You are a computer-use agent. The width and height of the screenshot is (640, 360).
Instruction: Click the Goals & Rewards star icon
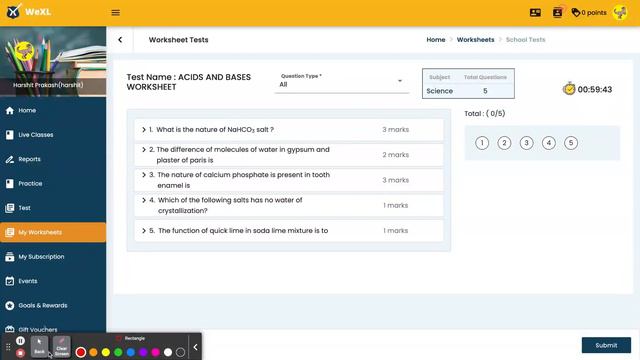tap(10, 305)
